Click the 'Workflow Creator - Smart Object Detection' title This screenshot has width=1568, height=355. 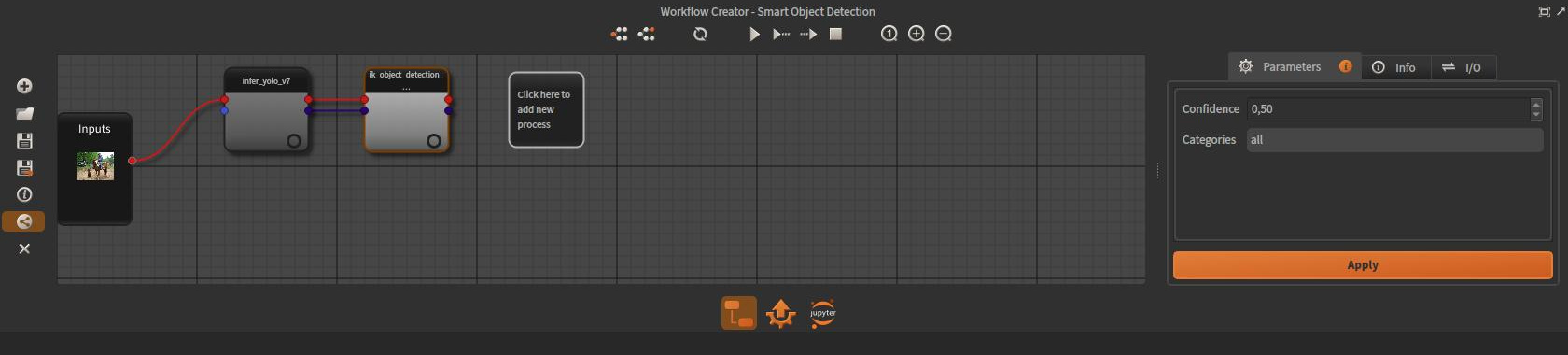point(767,11)
